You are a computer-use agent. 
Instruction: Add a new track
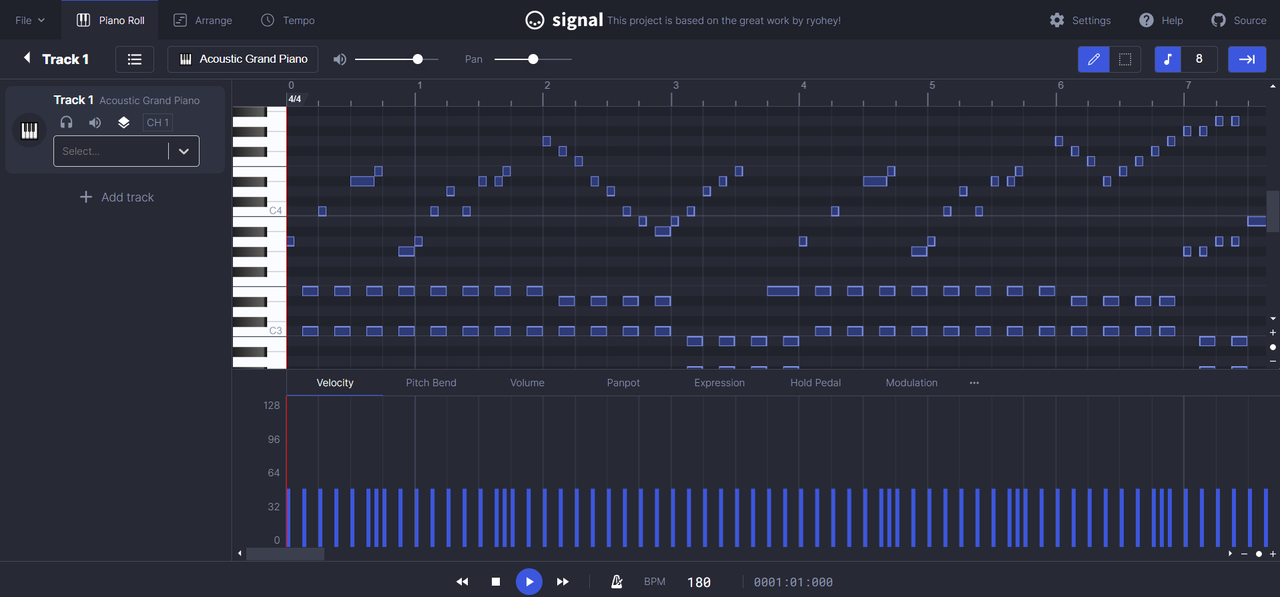click(116, 197)
